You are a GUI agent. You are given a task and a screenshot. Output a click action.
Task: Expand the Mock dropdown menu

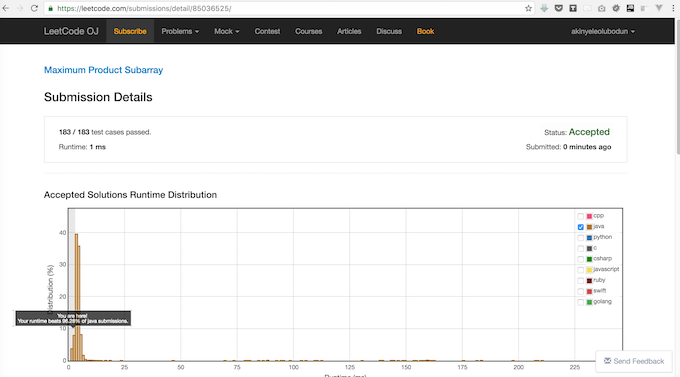226,31
